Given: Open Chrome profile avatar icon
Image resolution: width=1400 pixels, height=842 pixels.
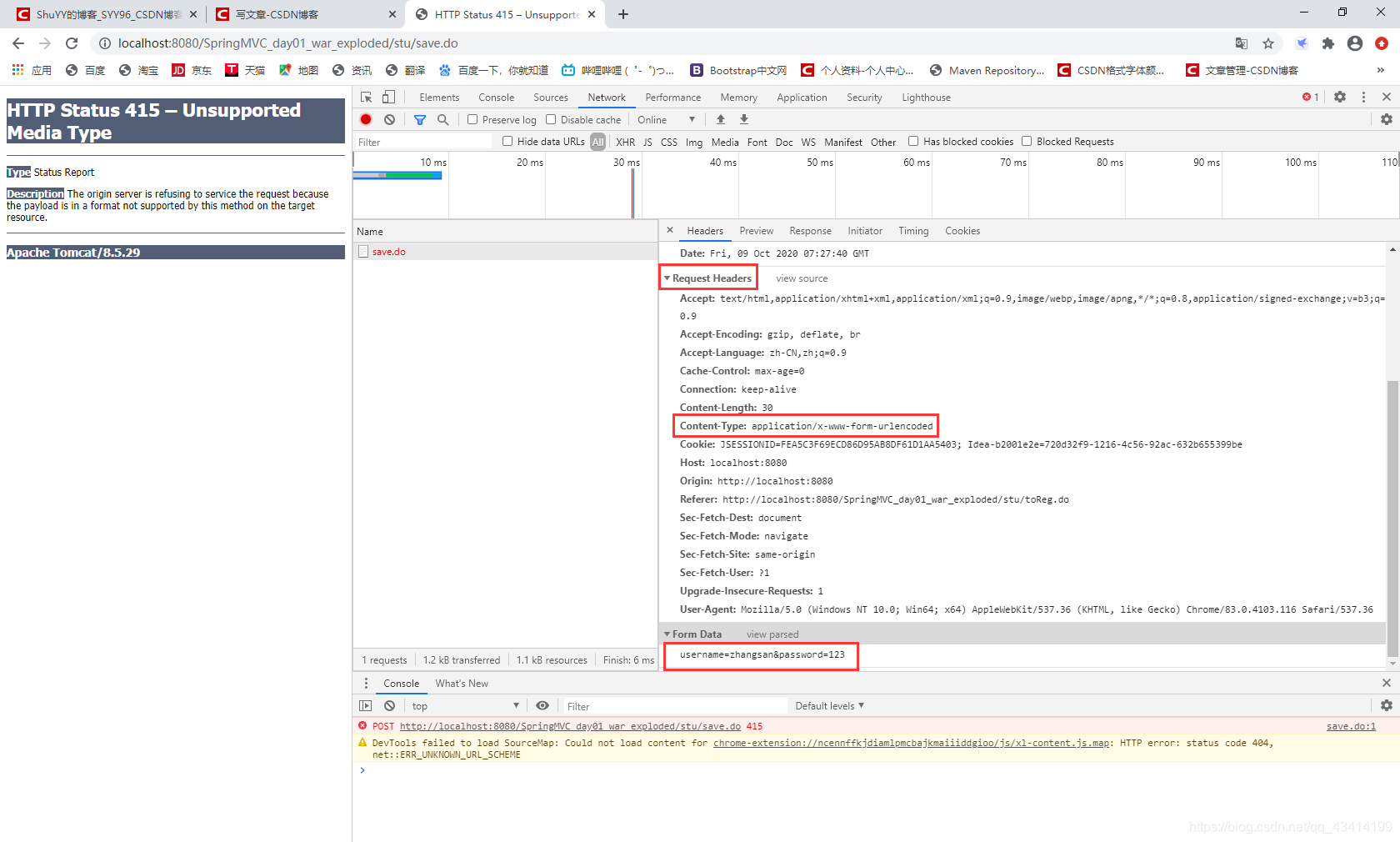Looking at the screenshot, I should click(x=1355, y=43).
